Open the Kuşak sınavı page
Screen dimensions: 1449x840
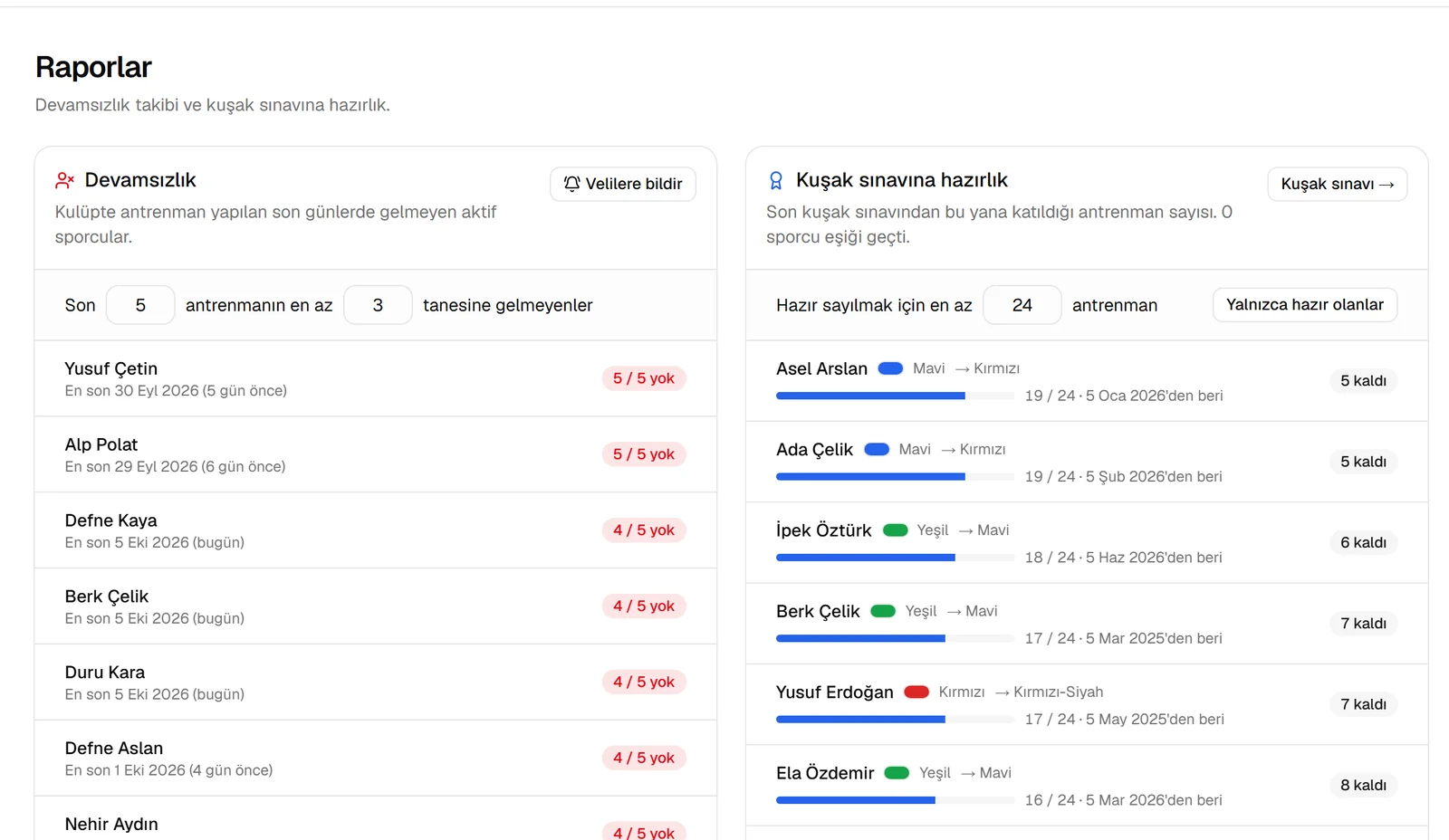click(x=1338, y=184)
